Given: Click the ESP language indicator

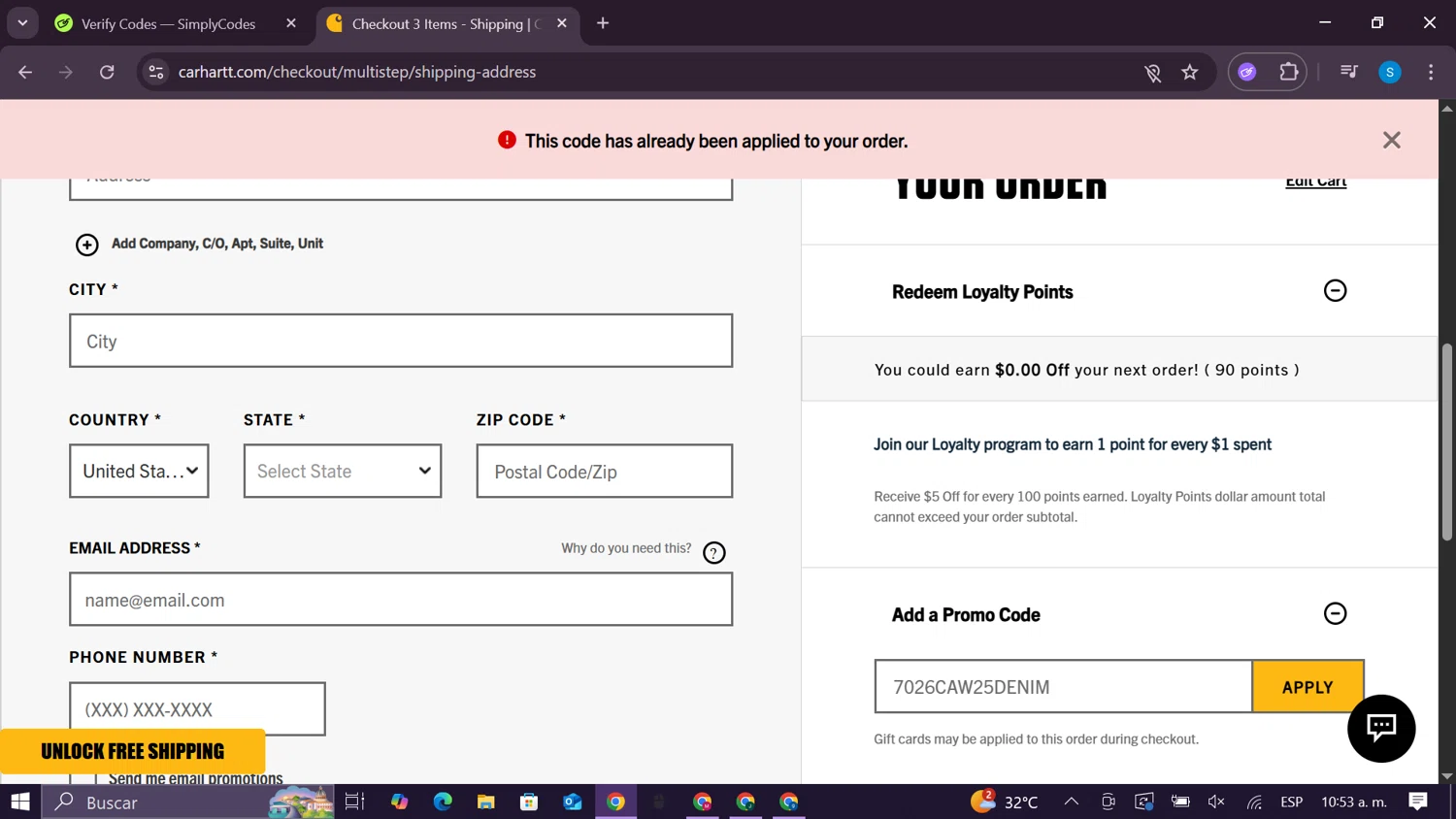Looking at the screenshot, I should [1291, 802].
